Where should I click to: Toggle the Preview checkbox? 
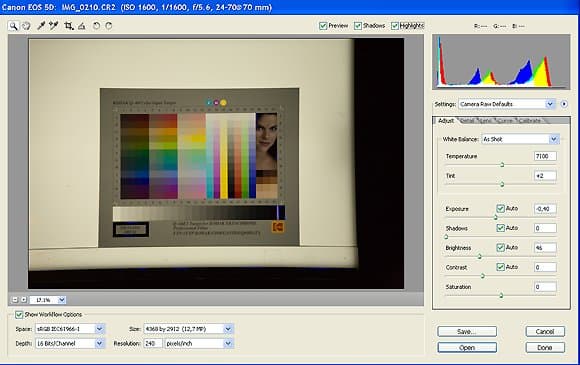(323, 26)
